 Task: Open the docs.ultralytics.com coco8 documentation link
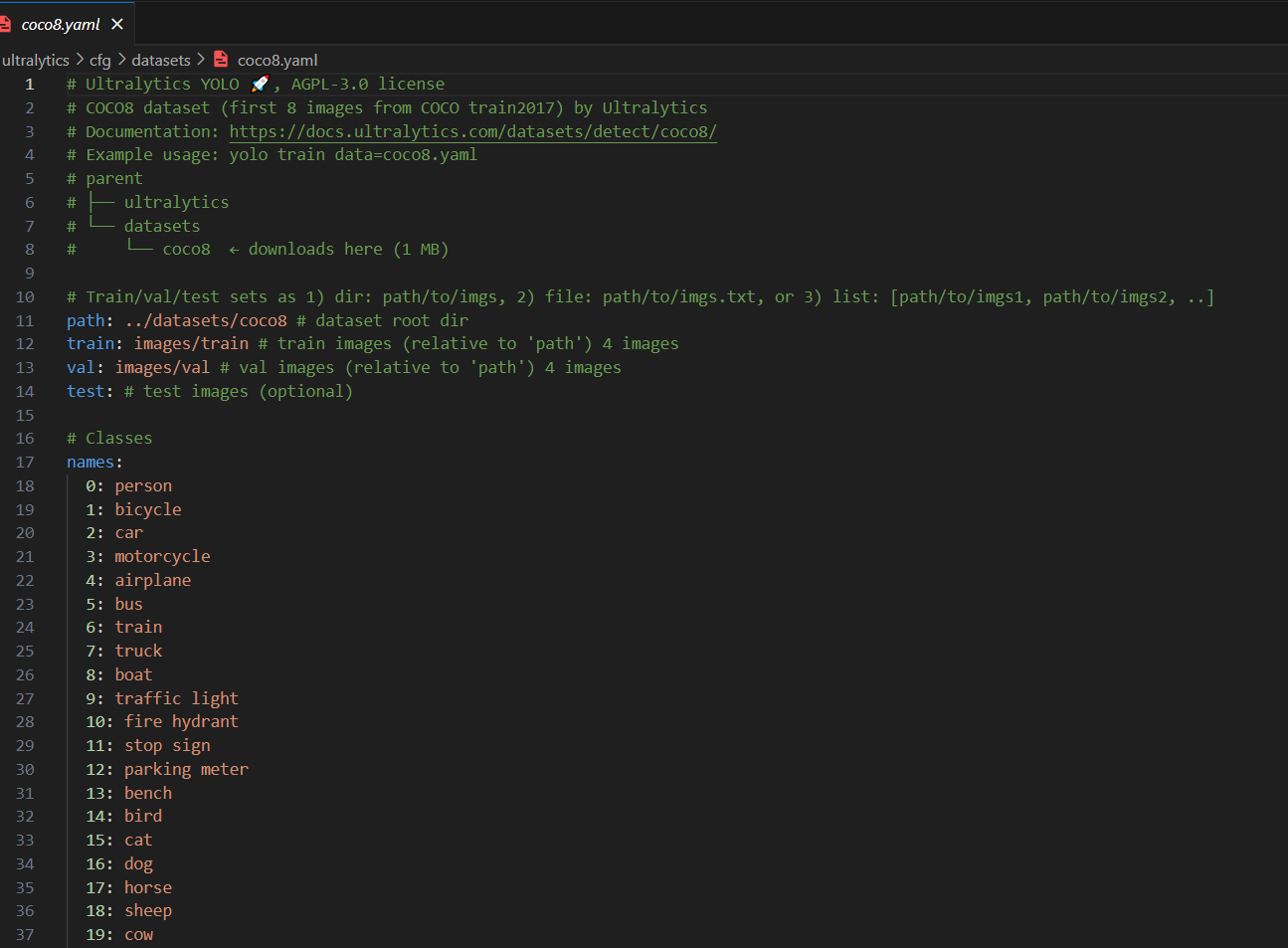(472, 131)
